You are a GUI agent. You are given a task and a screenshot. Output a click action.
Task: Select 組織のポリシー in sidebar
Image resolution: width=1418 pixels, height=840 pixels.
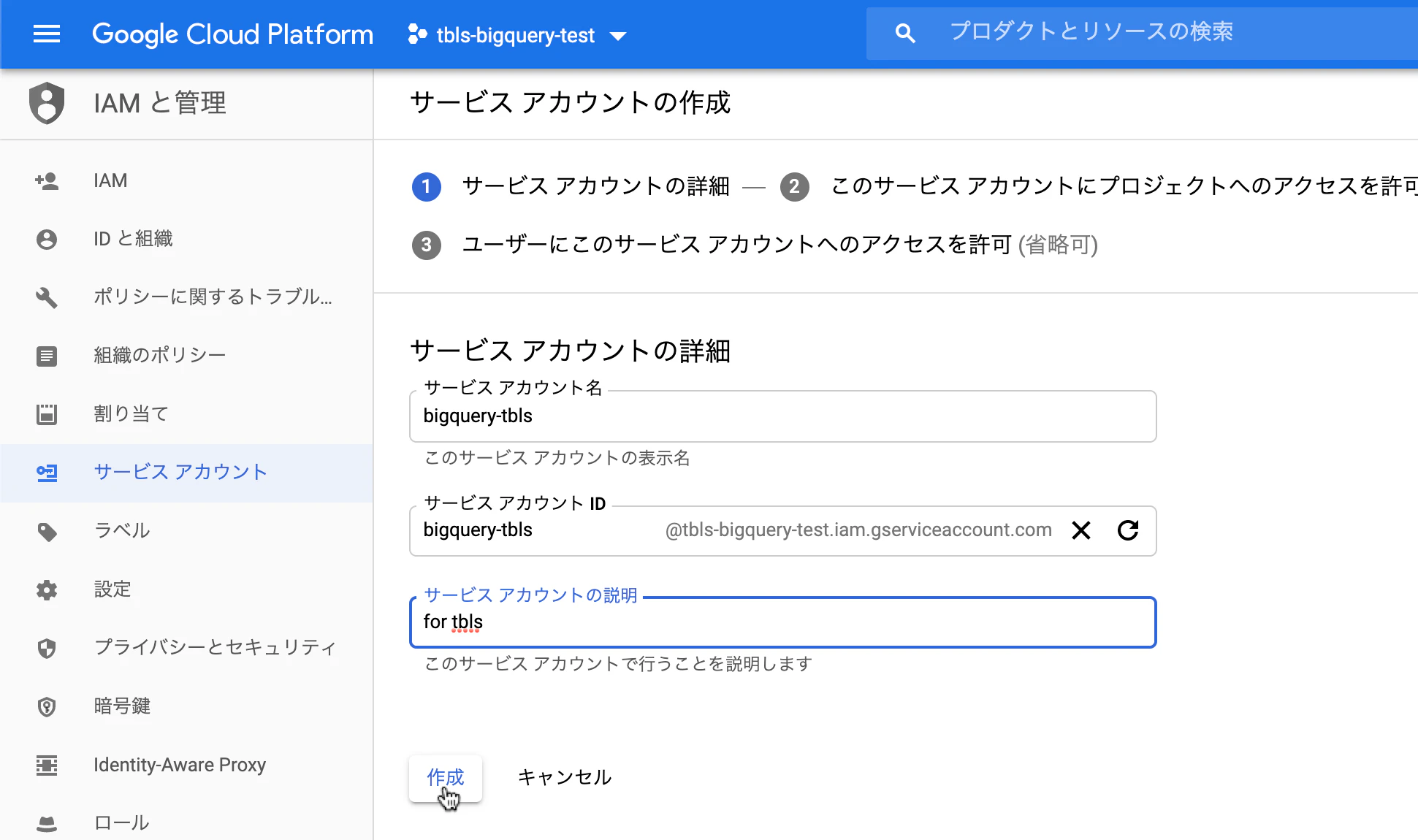[x=187, y=356]
